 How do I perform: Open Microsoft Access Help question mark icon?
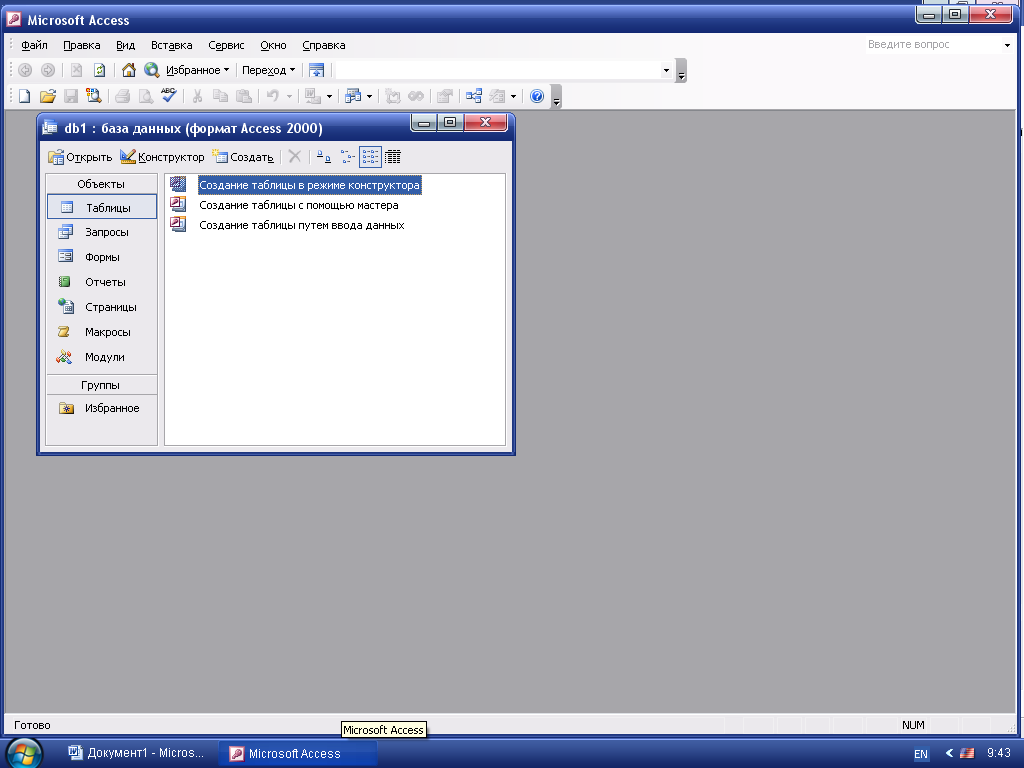(537, 96)
